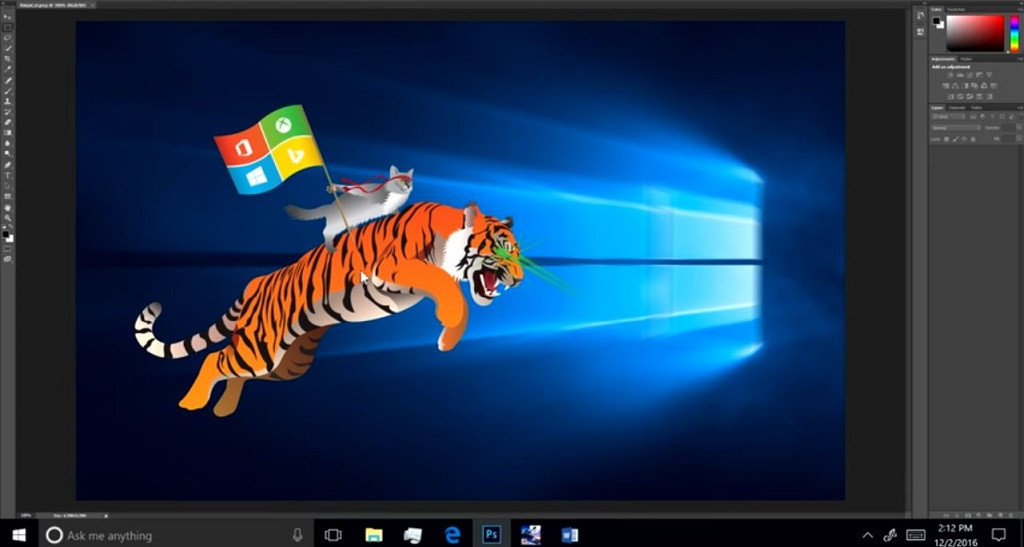Viewport: 1024px width, 547px height.
Task: Select the Clone Stamp tool
Action: click(x=8, y=101)
